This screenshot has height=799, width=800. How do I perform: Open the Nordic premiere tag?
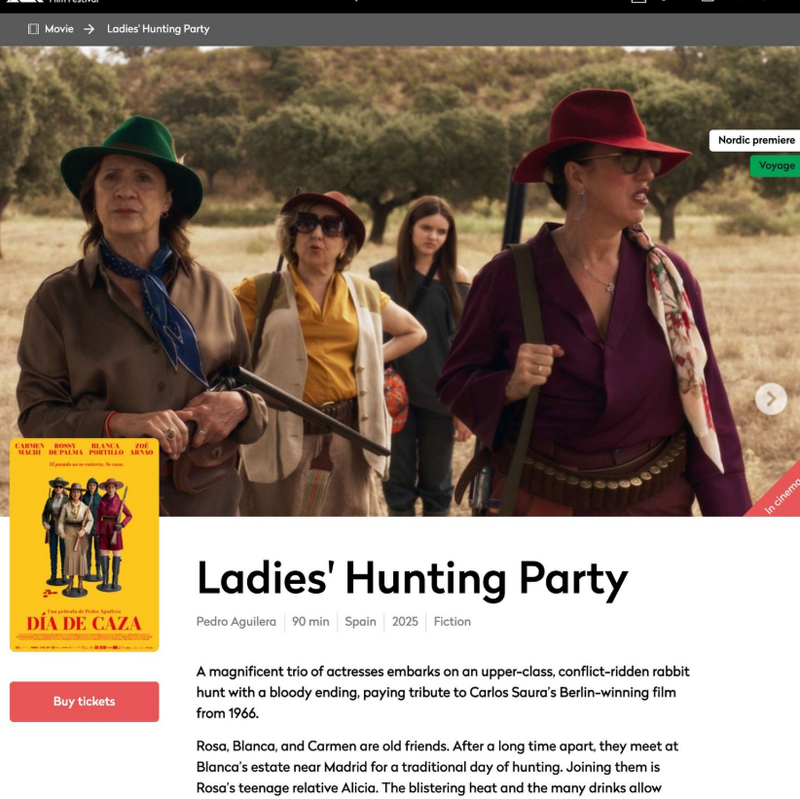pos(756,140)
